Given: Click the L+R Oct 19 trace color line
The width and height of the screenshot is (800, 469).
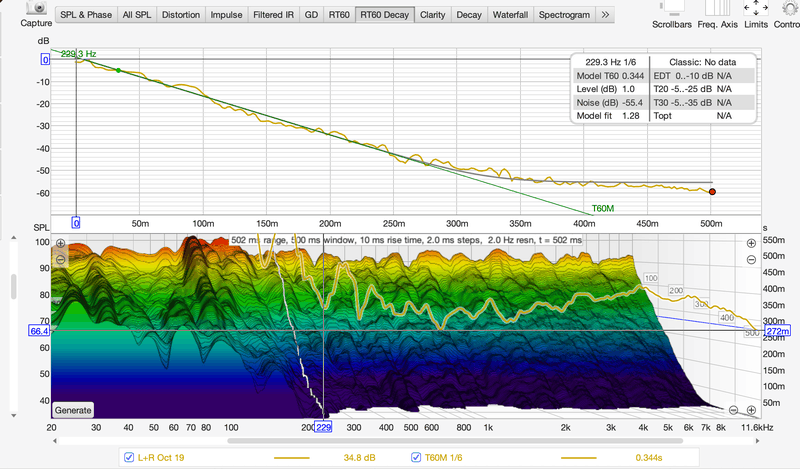Looking at the screenshot, I should coord(291,458).
